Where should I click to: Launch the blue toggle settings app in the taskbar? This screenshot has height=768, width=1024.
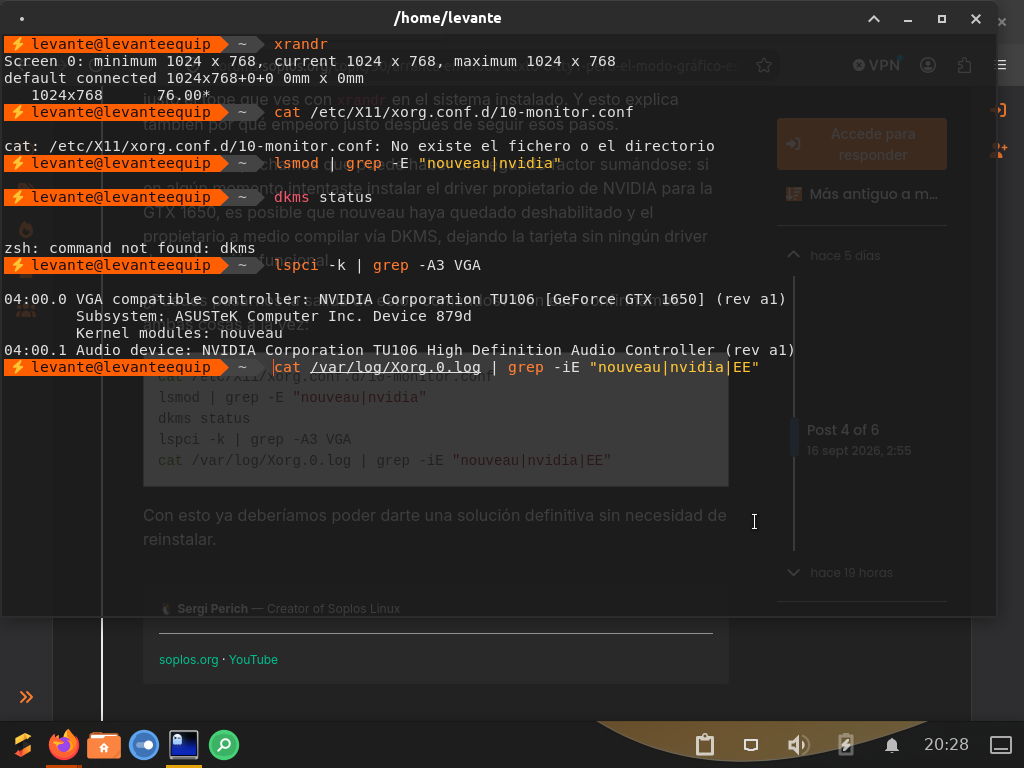(x=144, y=744)
